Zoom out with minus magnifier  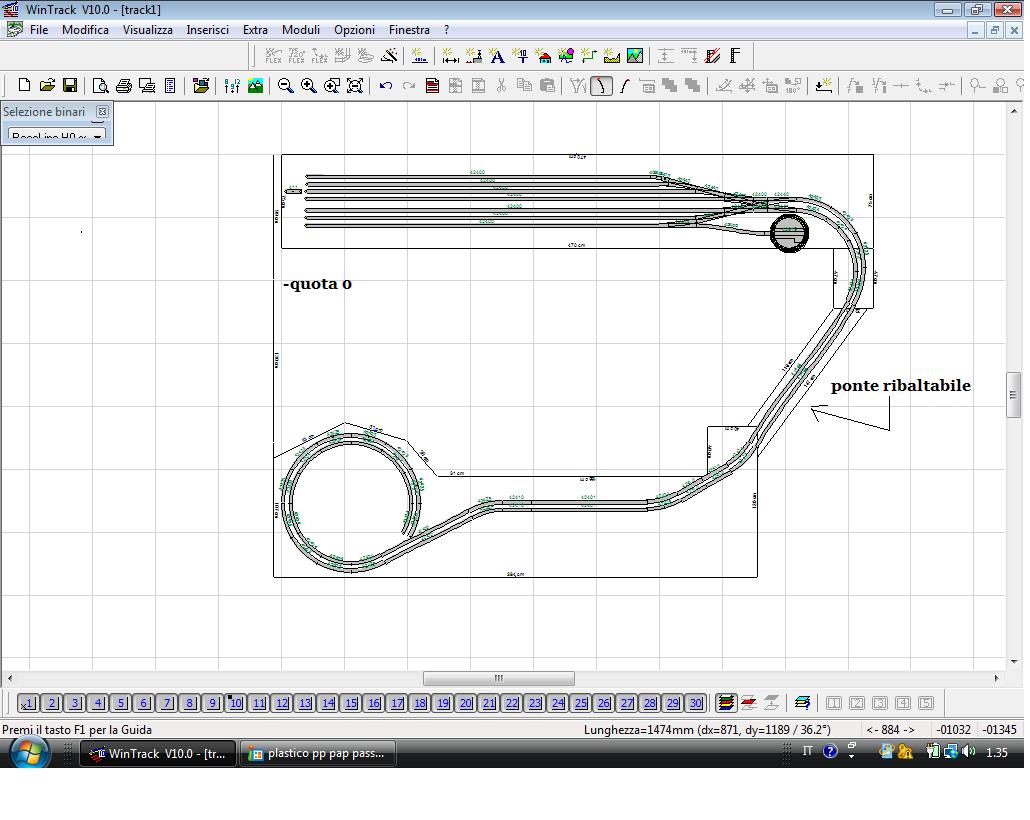point(285,85)
